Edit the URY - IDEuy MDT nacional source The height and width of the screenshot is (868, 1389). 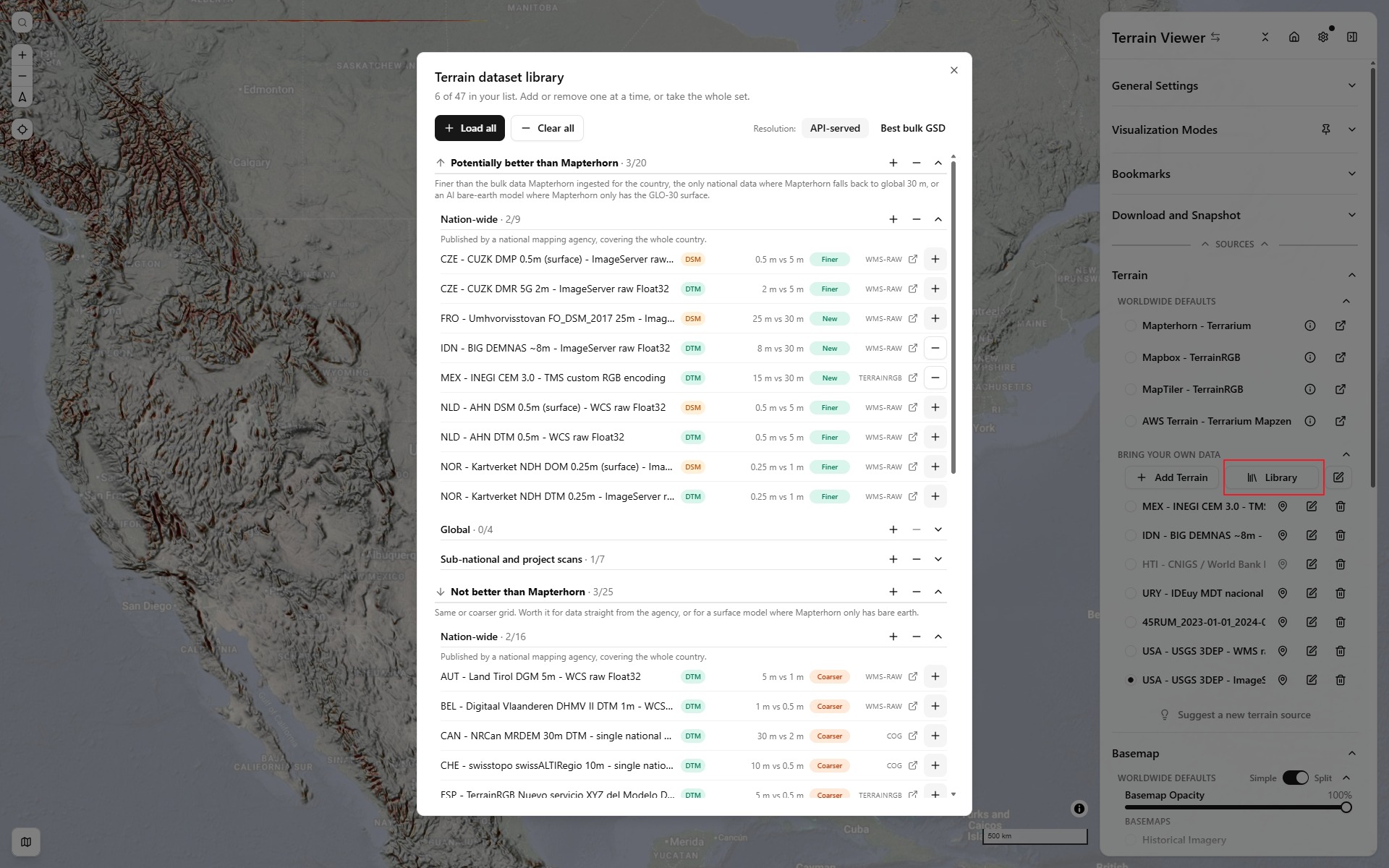point(1312,593)
